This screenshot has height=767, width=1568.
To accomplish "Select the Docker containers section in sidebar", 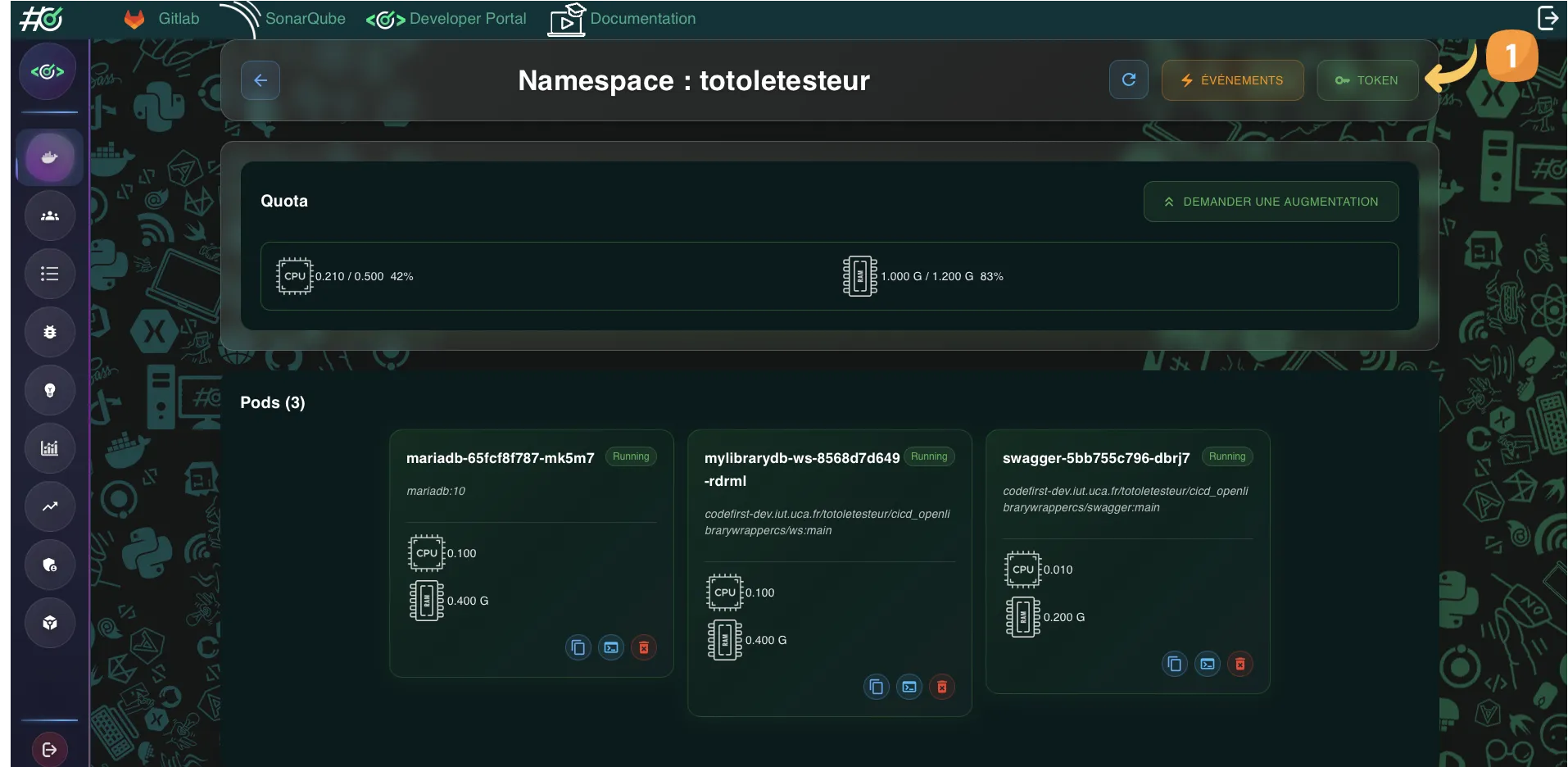I will tap(48, 157).
